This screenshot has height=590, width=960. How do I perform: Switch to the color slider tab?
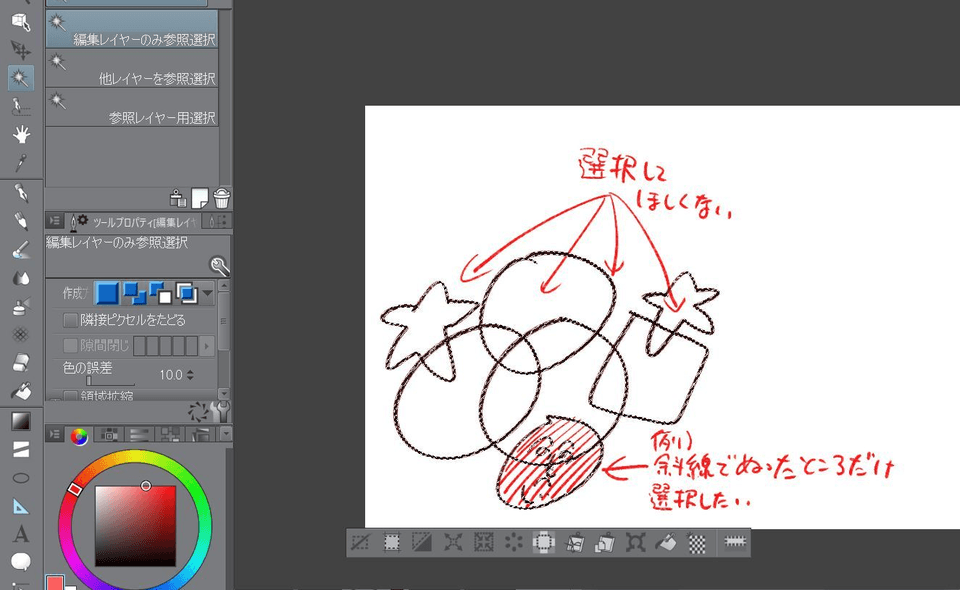pos(140,435)
